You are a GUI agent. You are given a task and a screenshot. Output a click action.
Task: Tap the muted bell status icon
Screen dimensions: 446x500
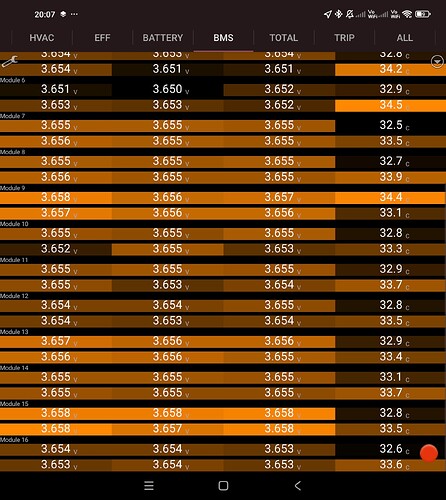350,14
